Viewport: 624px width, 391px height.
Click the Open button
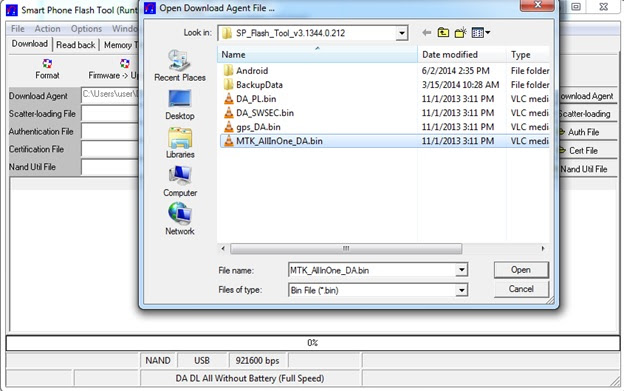521,270
